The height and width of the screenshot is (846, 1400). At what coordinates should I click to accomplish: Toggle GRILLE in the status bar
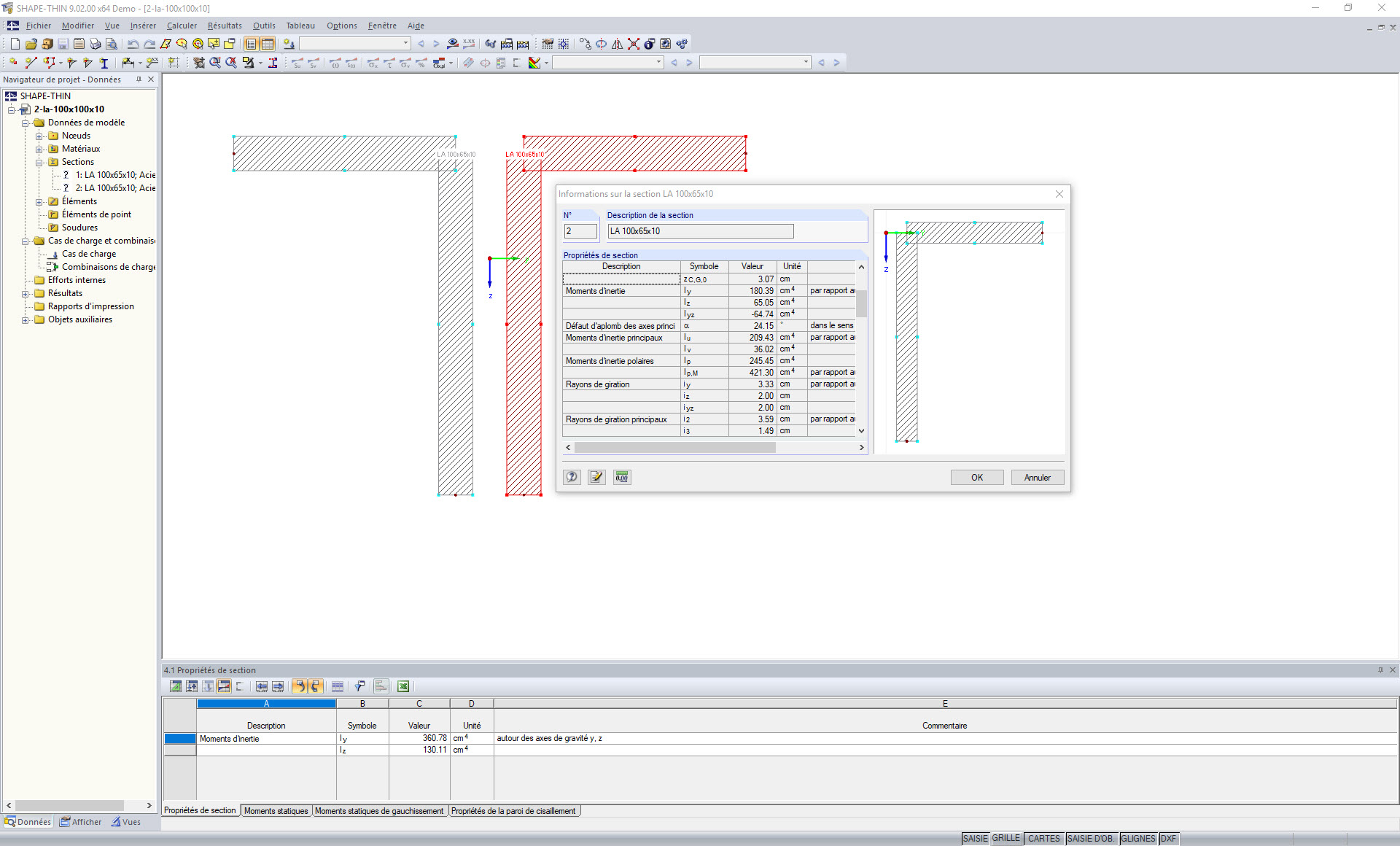(x=1006, y=839)
